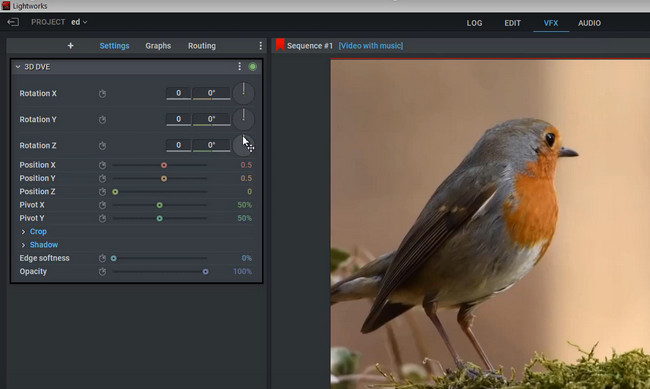Viewport: 650px width, 389px height.
Task: Enable keyframes for Pivot X
Action: tap(102, 205)
